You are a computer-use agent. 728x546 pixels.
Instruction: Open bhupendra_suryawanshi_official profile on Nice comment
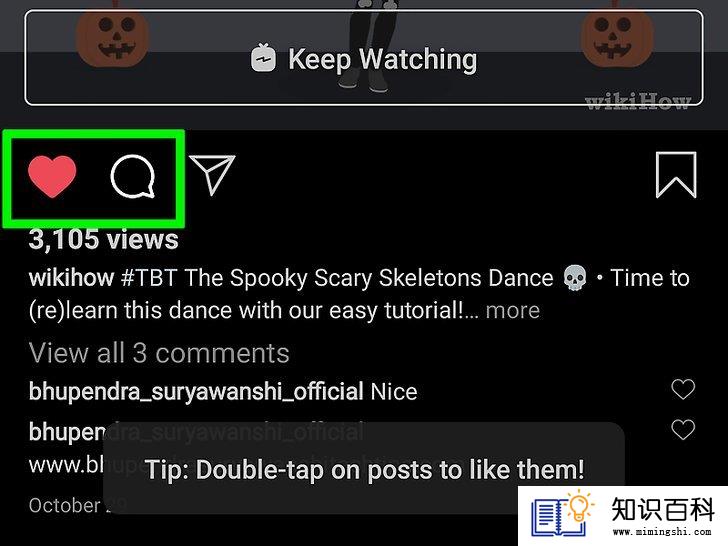click(196, 391)
